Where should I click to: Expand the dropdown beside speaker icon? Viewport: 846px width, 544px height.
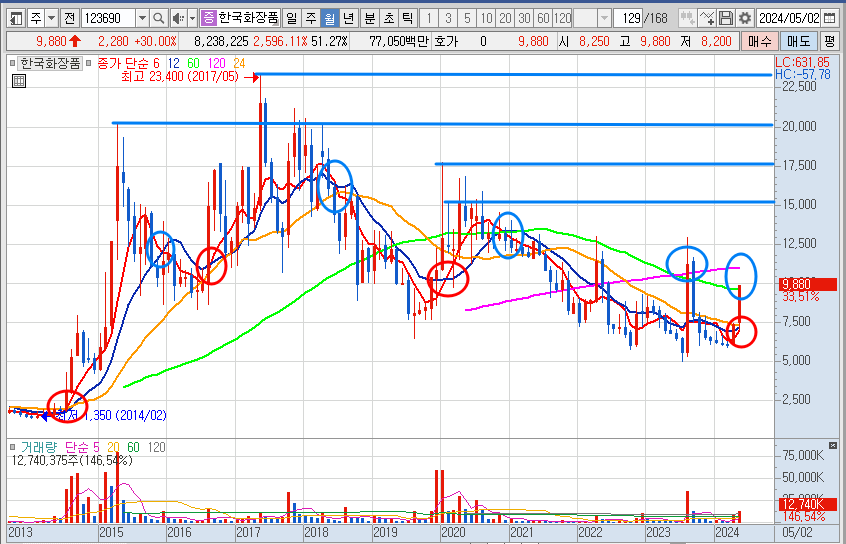tap(192, 18)
